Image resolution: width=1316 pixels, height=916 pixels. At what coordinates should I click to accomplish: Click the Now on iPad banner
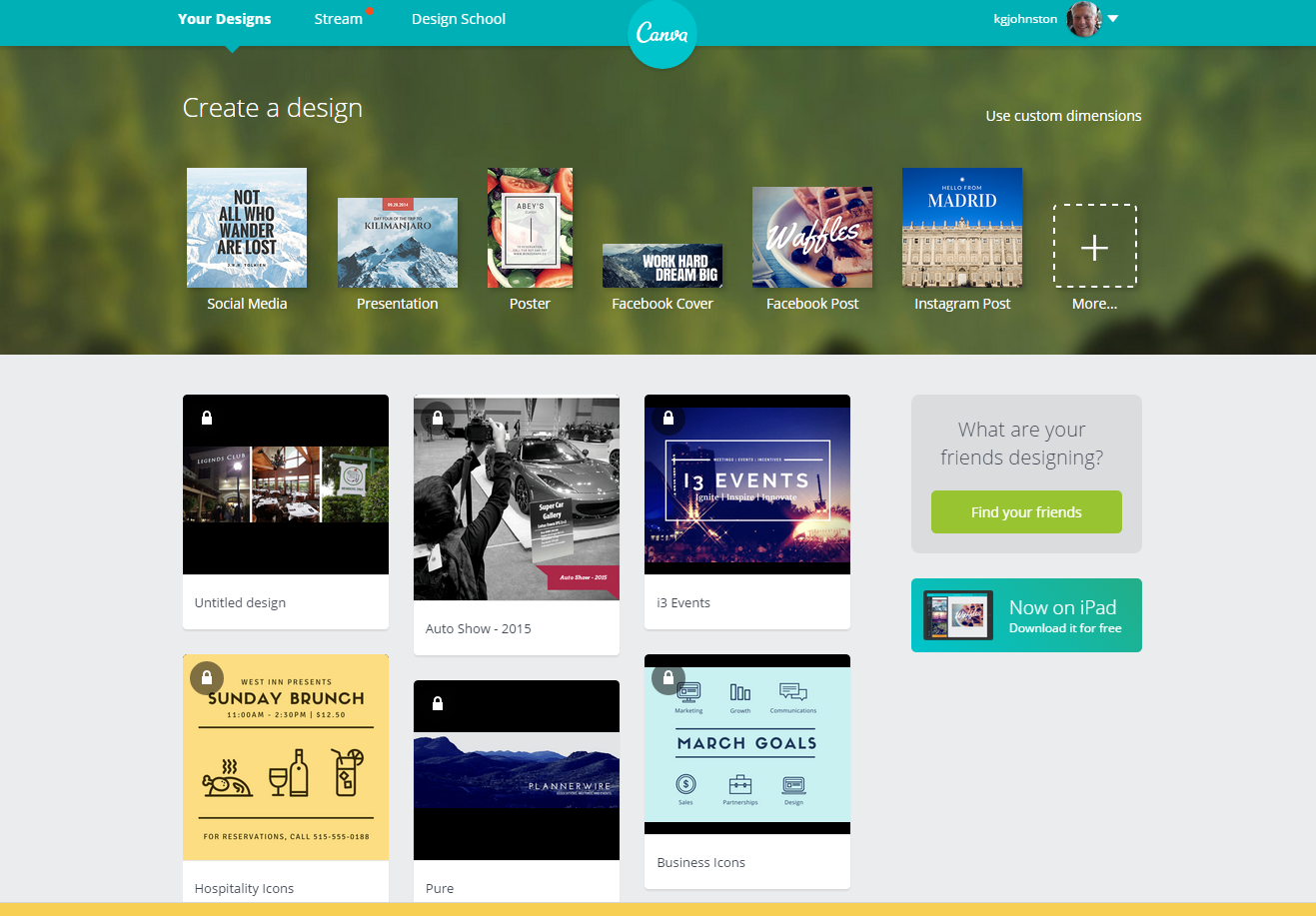[x=1026, y=615]
